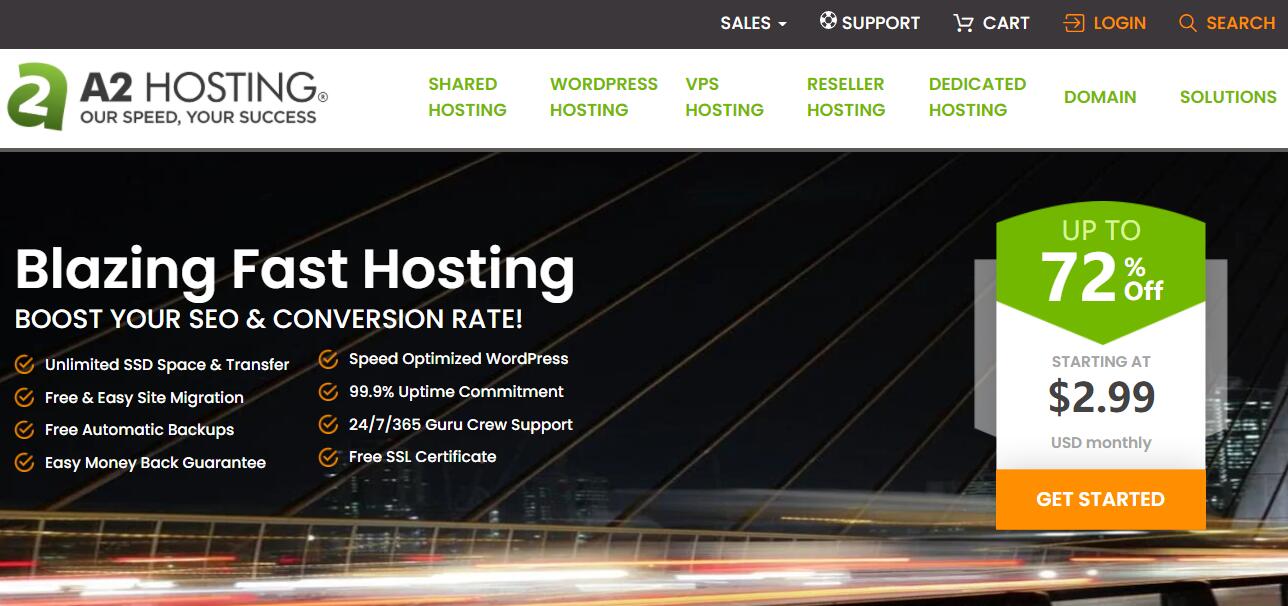Open the Dedicated Hosting menu
The height and width of the screenshot is (606, 1288).
click(977, 97)
